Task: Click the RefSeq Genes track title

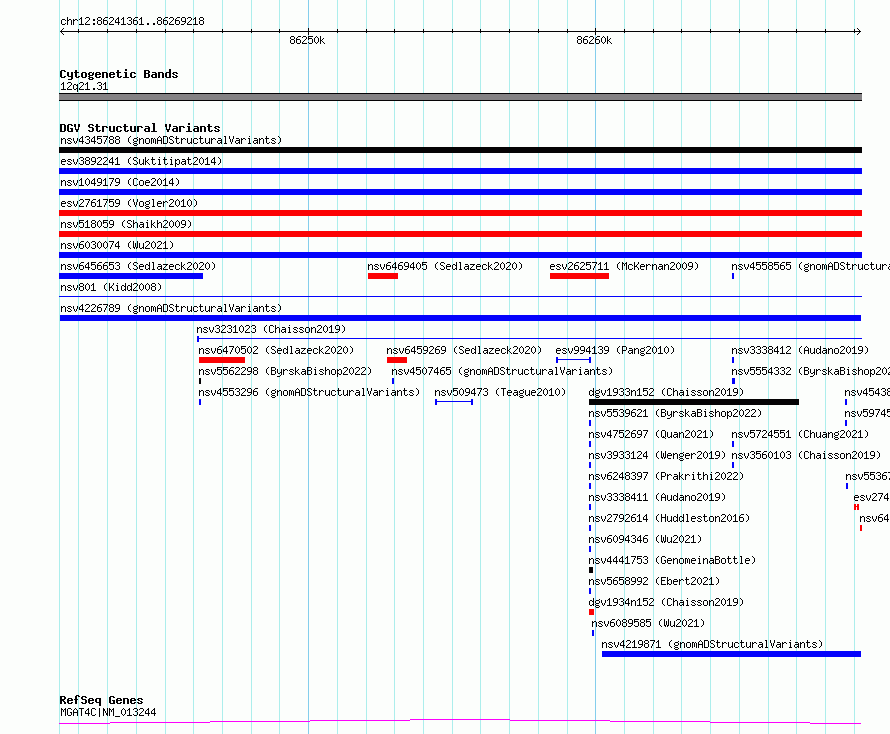Action: (101, 700)
